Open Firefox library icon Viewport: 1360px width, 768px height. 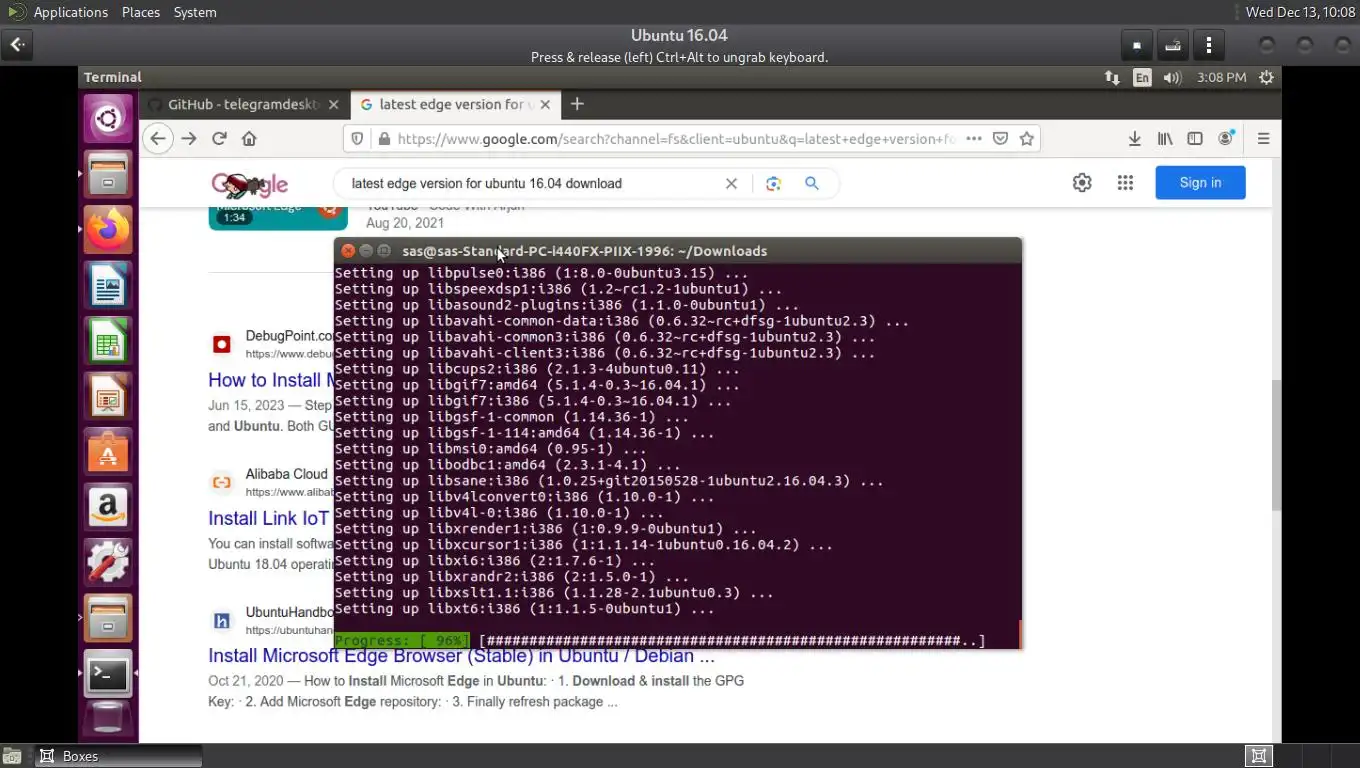[x=1165, y=139]
